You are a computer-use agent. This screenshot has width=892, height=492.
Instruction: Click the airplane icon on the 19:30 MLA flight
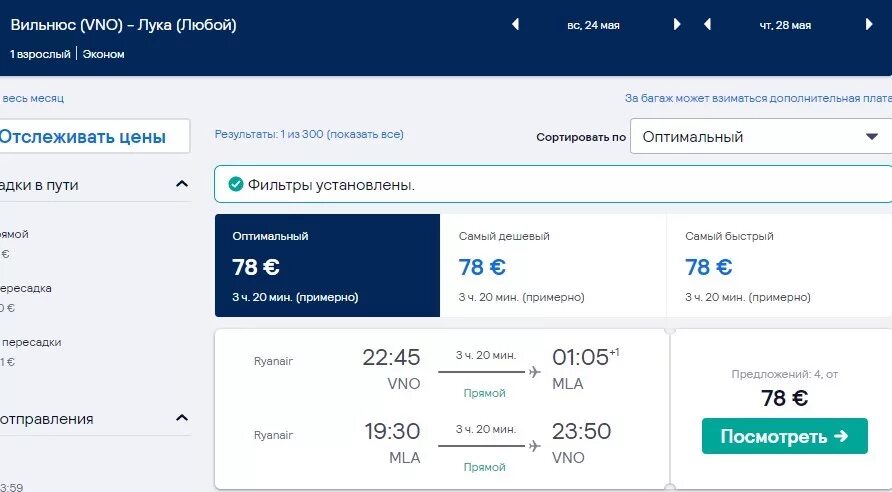coord(534,446)
